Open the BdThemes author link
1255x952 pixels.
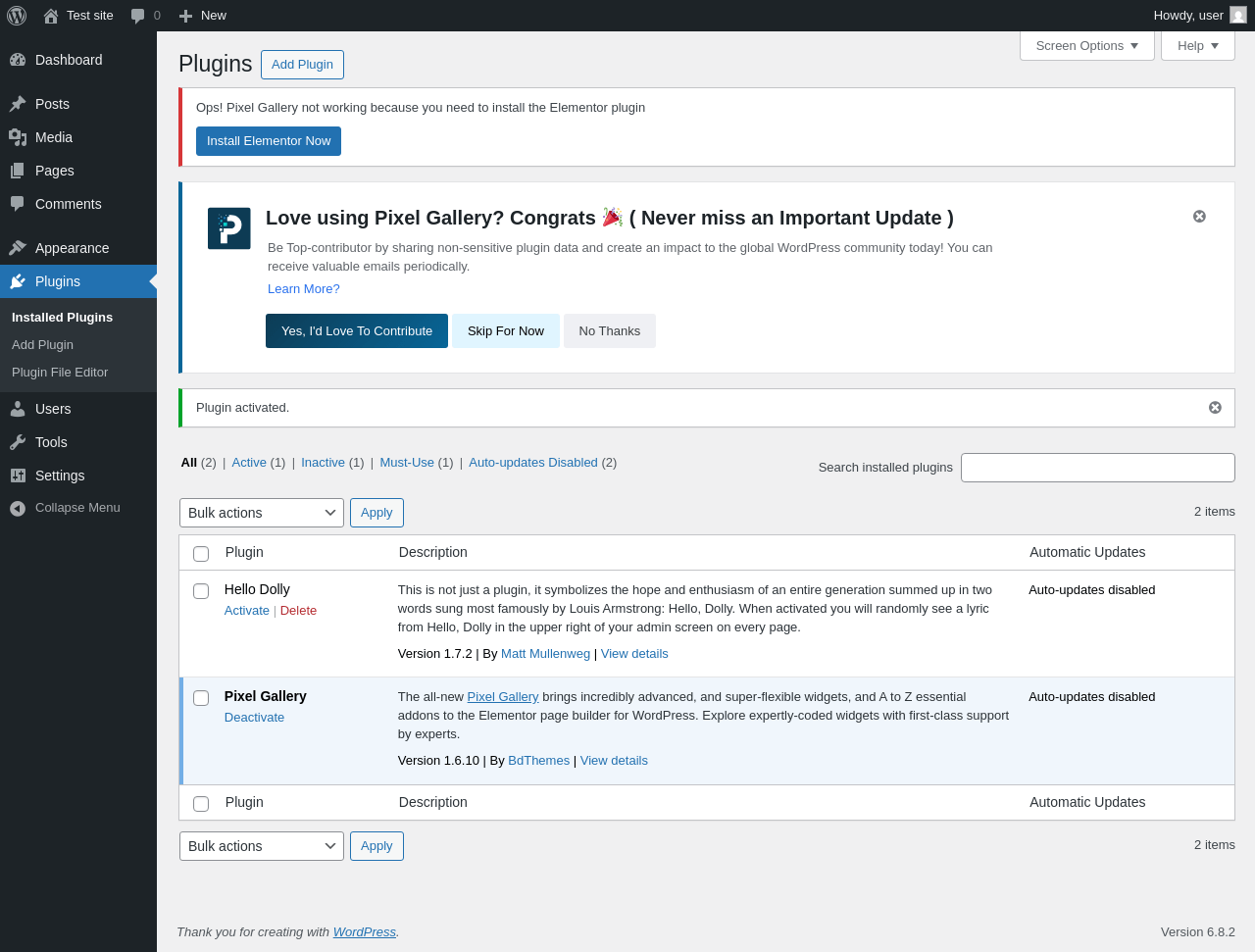538,761
